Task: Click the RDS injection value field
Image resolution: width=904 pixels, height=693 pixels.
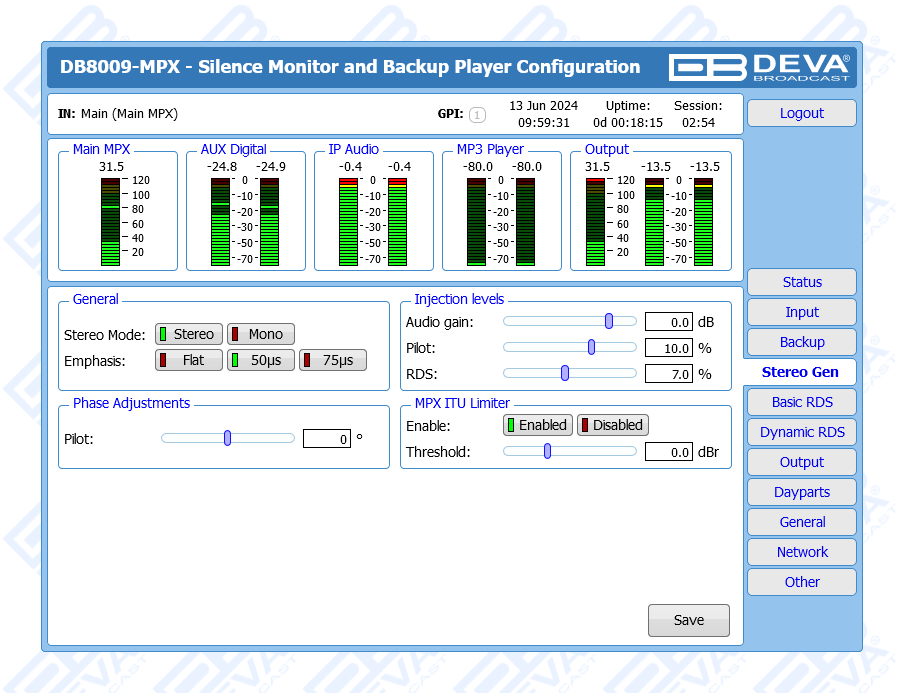Action: coord(668,374)
